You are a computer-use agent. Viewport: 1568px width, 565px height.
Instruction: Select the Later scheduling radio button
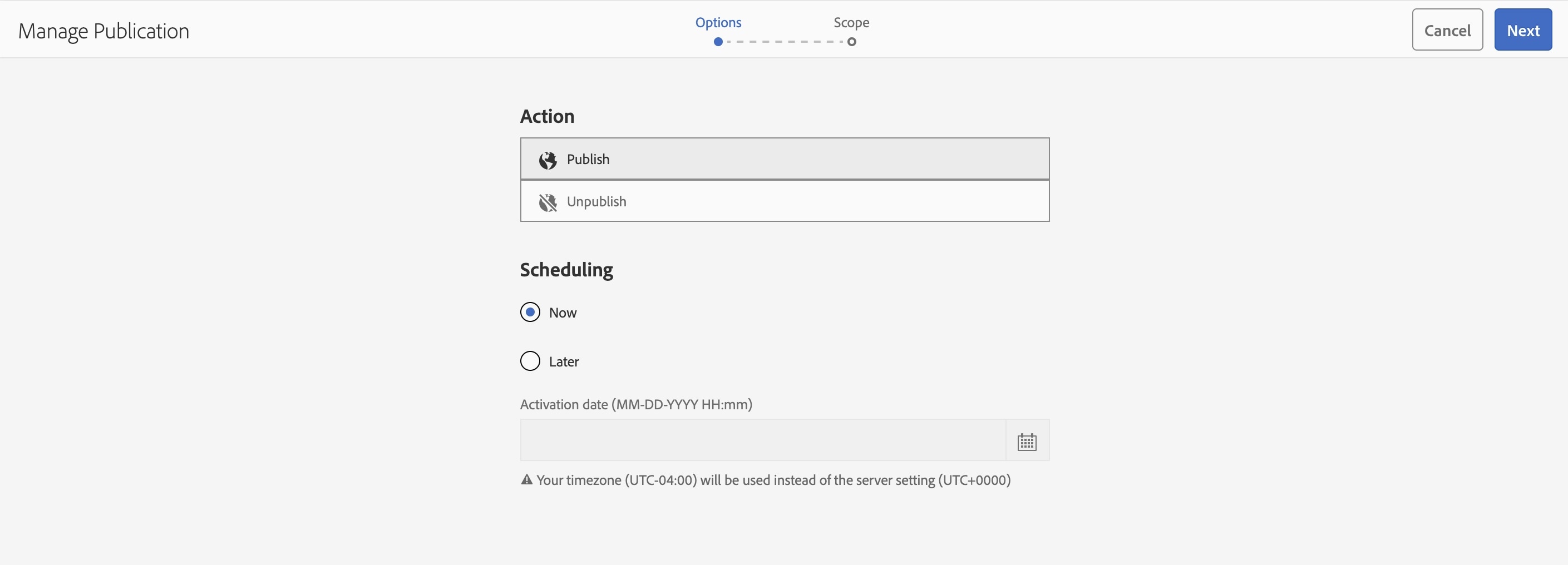(x=530, y=361)
